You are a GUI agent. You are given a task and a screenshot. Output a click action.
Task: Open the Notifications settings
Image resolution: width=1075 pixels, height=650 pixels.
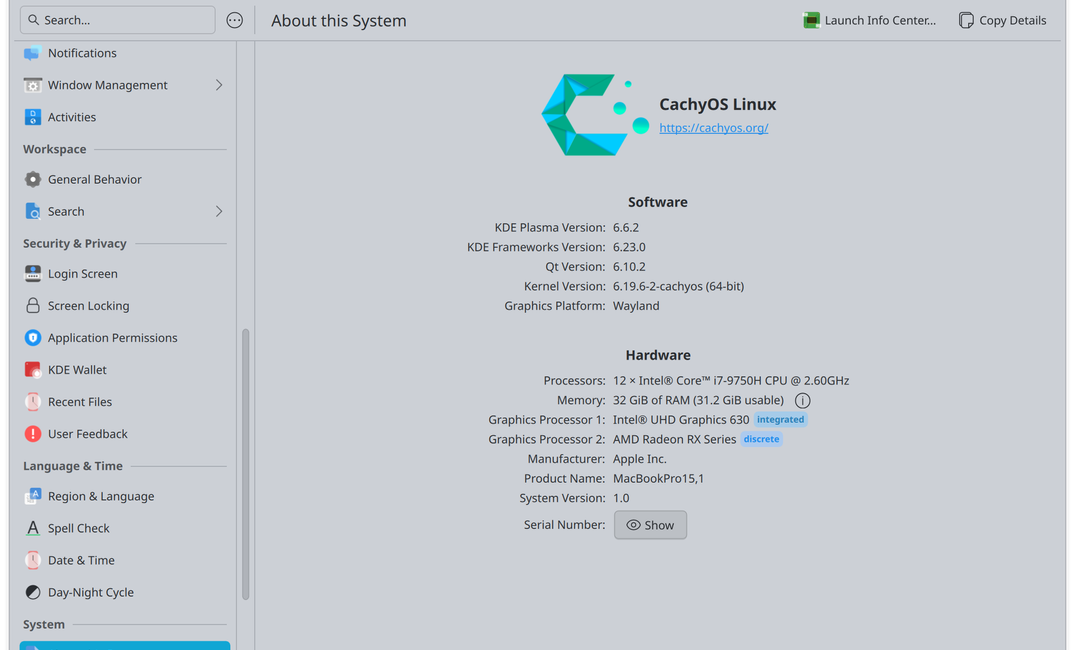tap(82, 53)
